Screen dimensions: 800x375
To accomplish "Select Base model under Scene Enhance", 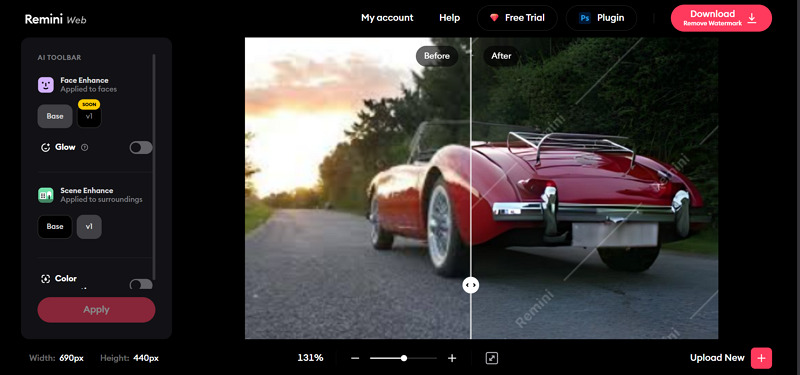I will point(55,227).
